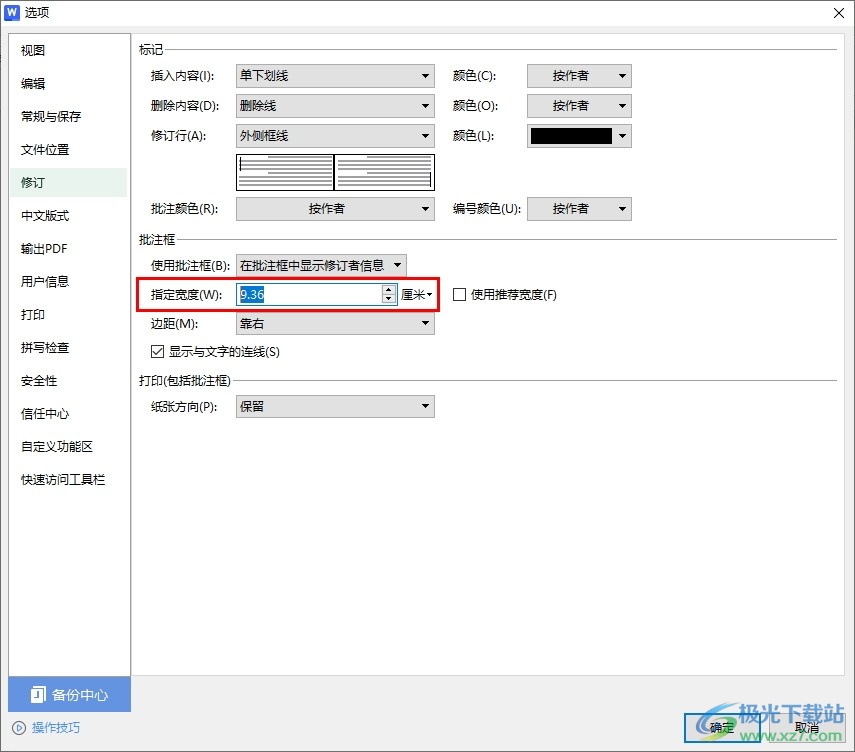This screenshot has height=752, width=855.
Task: Select the 修订 category
Action: [x=68, y=182]
